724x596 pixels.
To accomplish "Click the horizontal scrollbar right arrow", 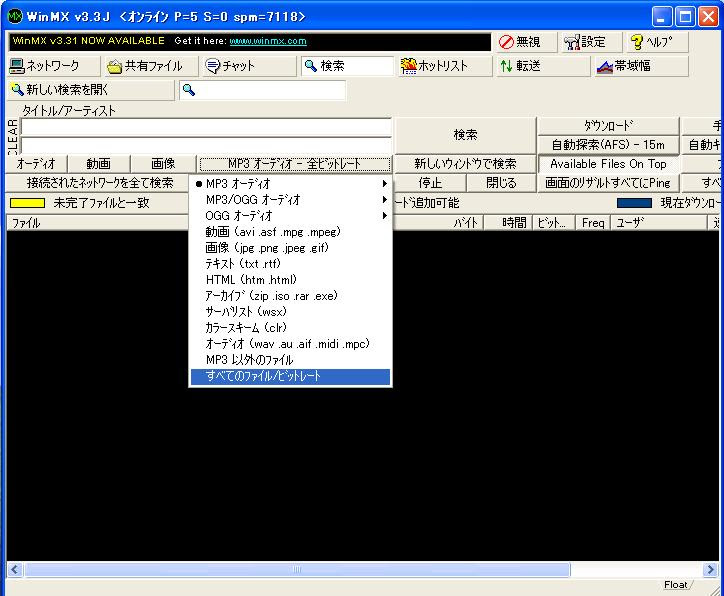I will [x=709, y=569].
